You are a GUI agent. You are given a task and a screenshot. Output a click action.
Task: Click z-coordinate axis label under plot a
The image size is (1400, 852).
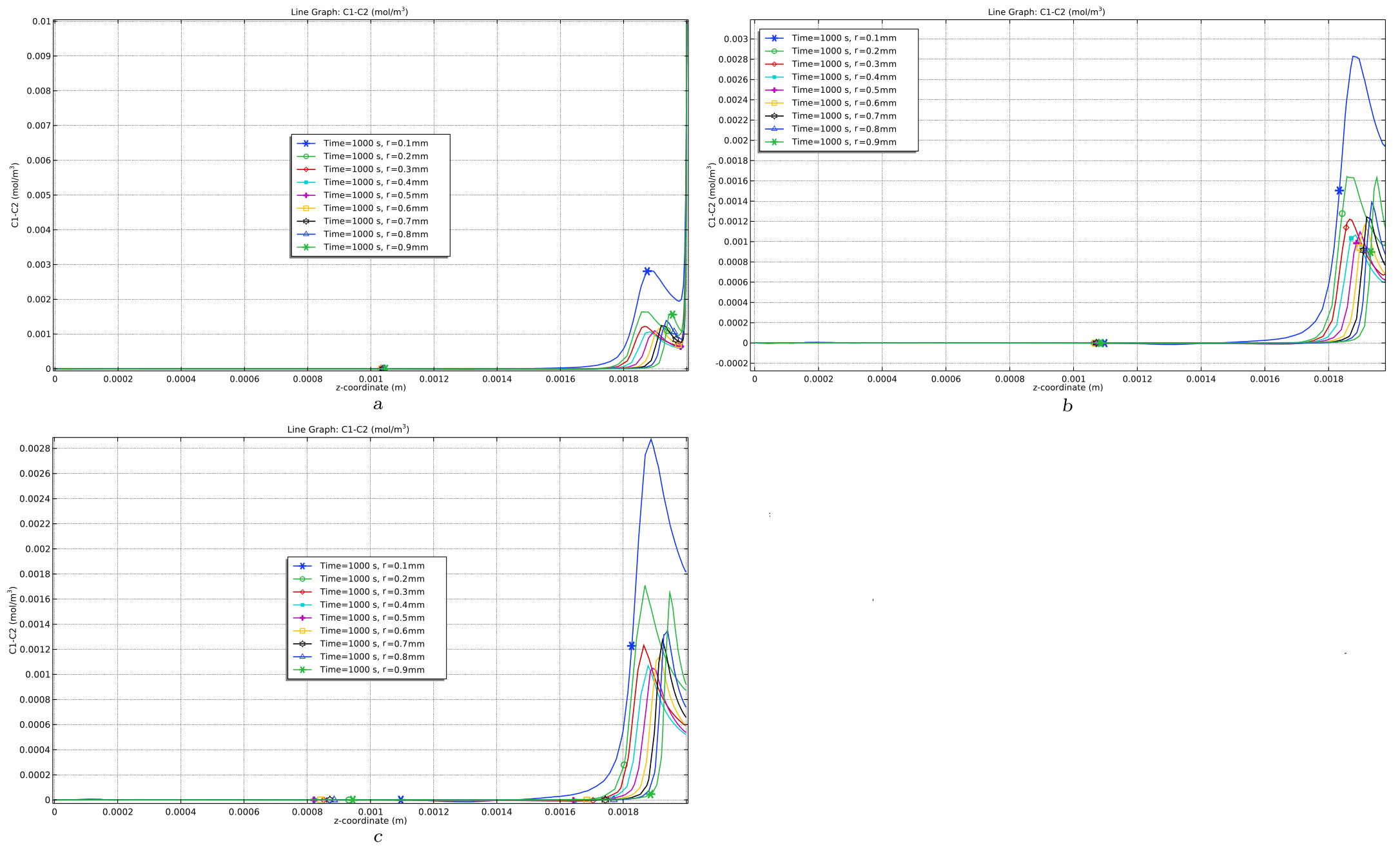pyautogui.click(x=371, y=387)
